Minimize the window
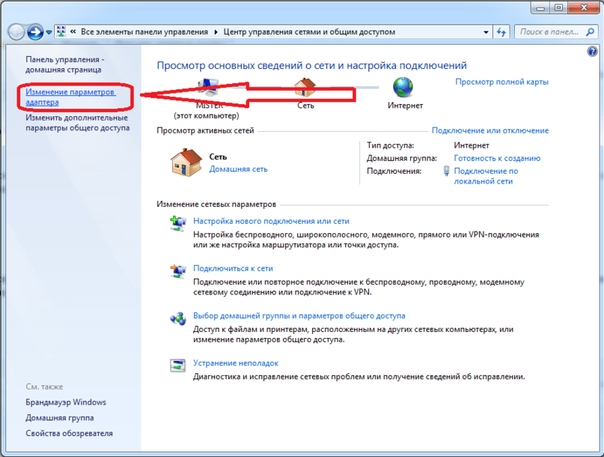Screen dimensions: 604x457 [541, 7]
